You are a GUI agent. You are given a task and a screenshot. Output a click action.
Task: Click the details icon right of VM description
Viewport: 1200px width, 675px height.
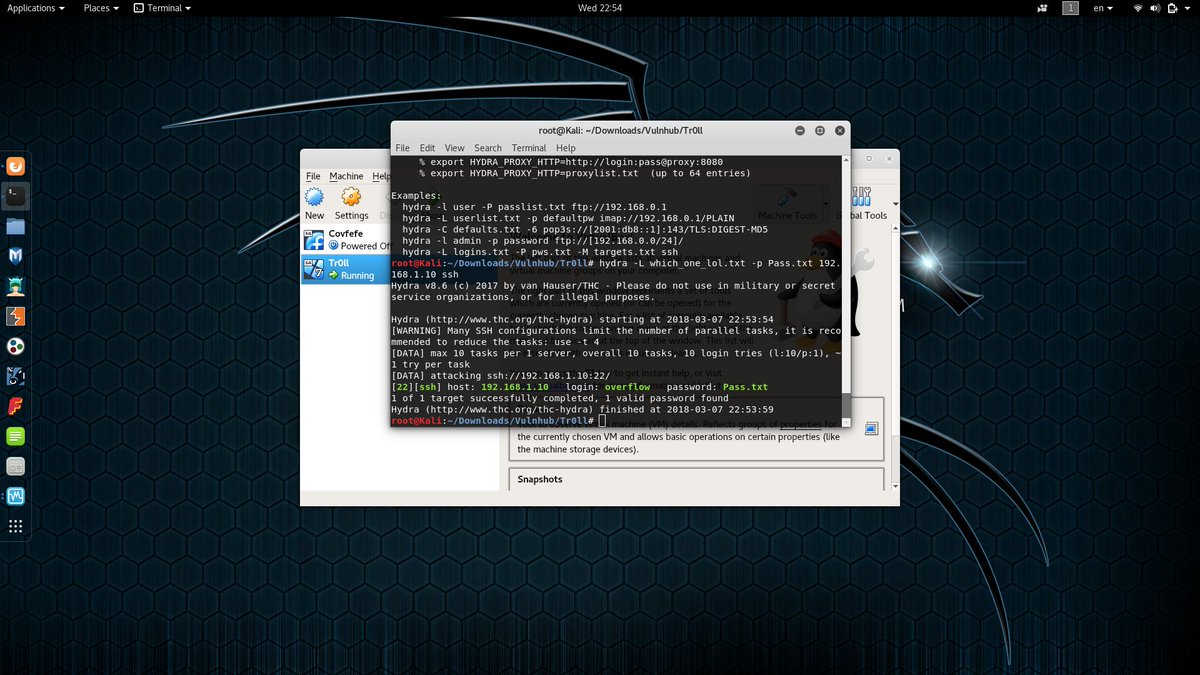point(871,429)
